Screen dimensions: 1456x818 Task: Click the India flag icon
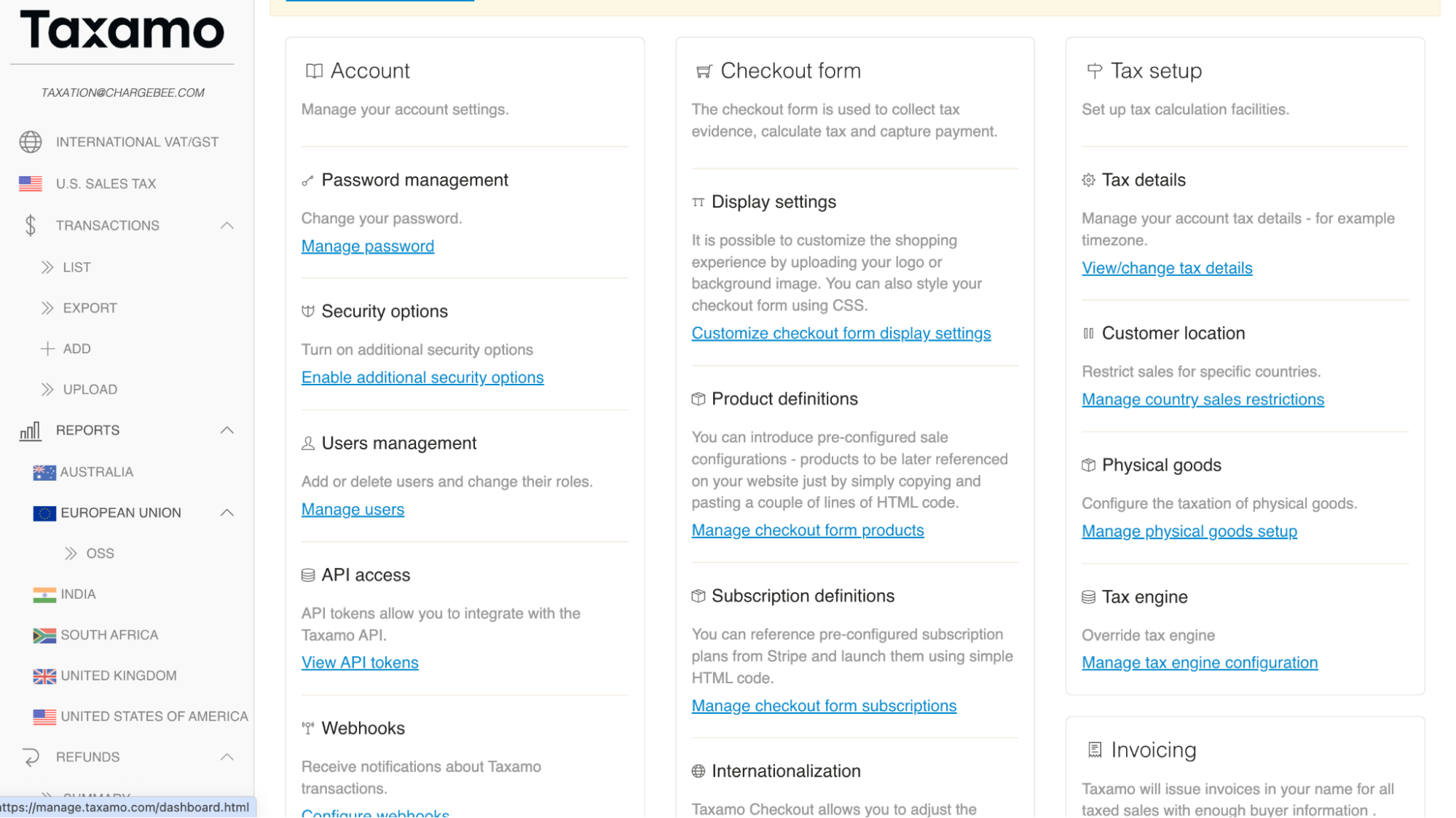[x=44, y=594]
